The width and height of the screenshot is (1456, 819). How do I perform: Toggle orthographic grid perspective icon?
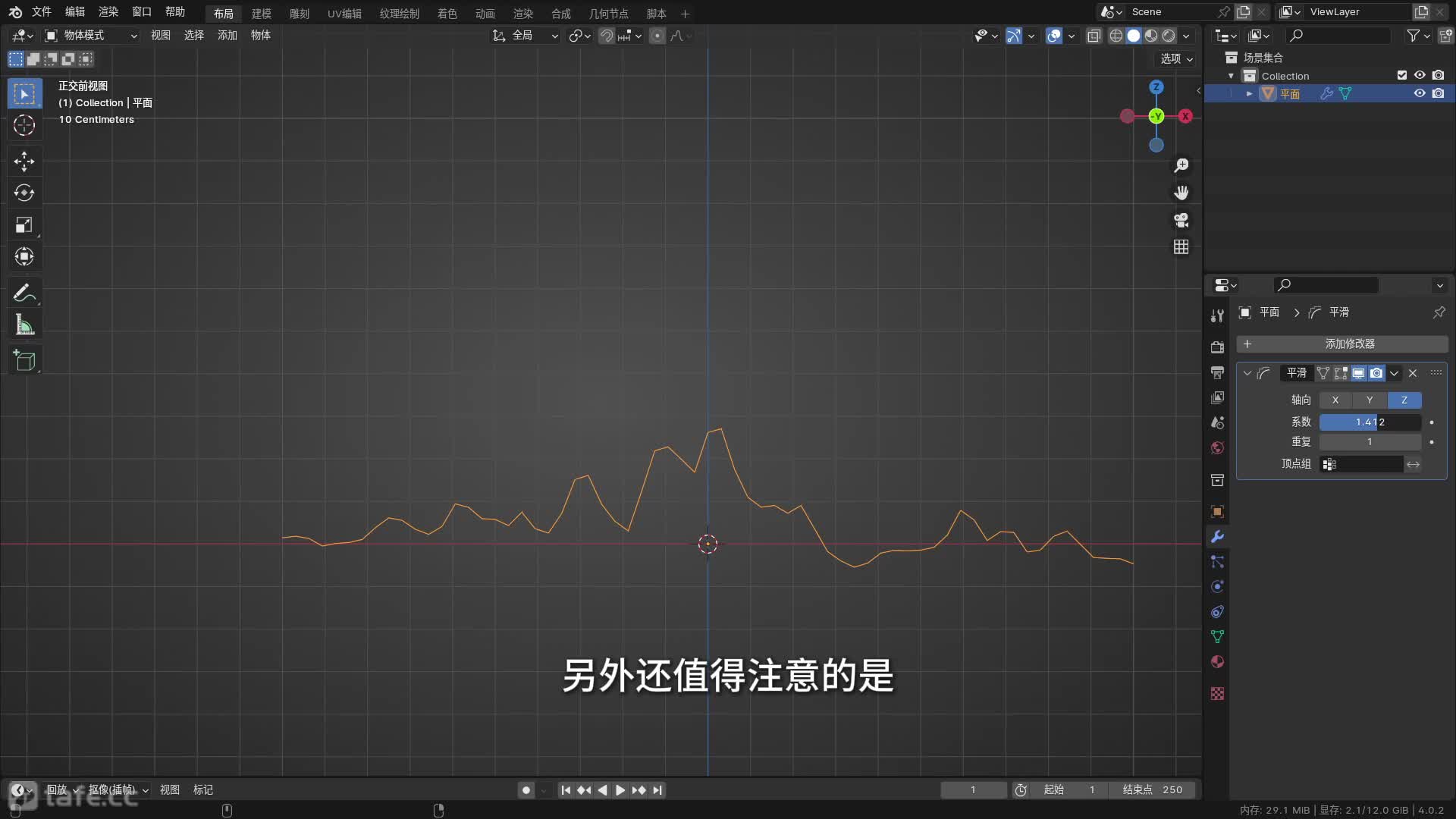1181,247
